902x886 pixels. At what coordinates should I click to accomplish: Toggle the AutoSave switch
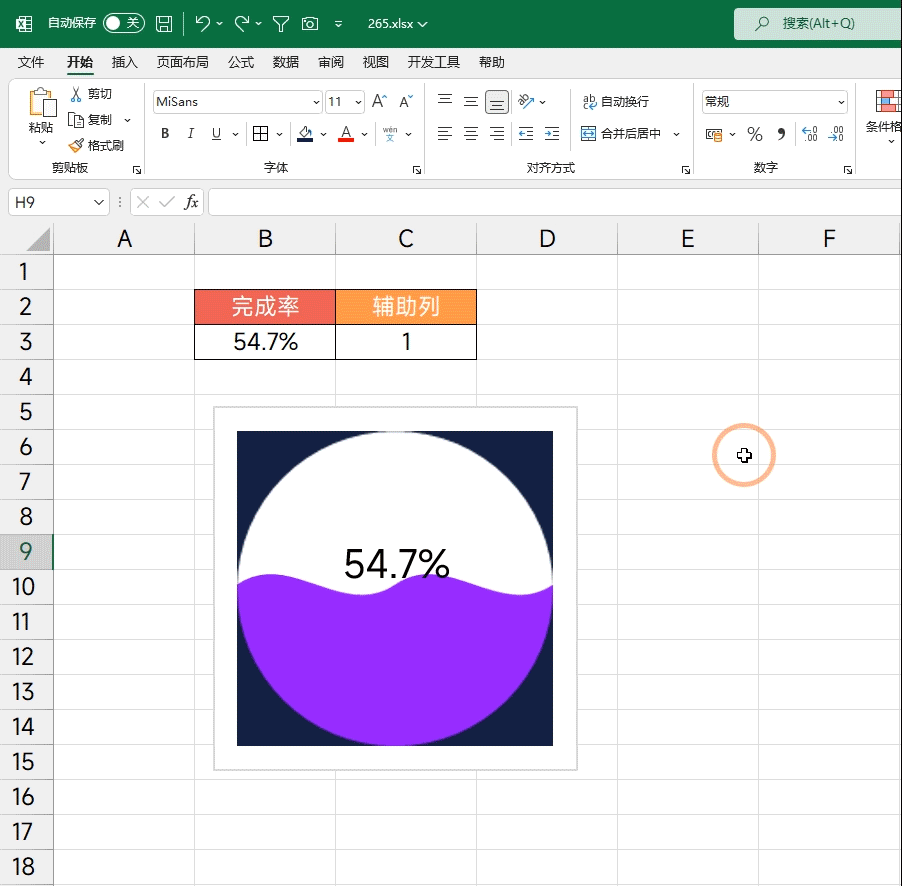pyautogui.click(x=124, y=23)
